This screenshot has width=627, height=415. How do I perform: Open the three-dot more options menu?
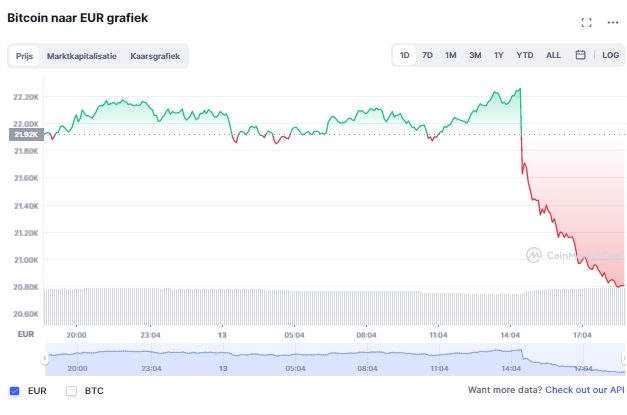coord(613,22)
